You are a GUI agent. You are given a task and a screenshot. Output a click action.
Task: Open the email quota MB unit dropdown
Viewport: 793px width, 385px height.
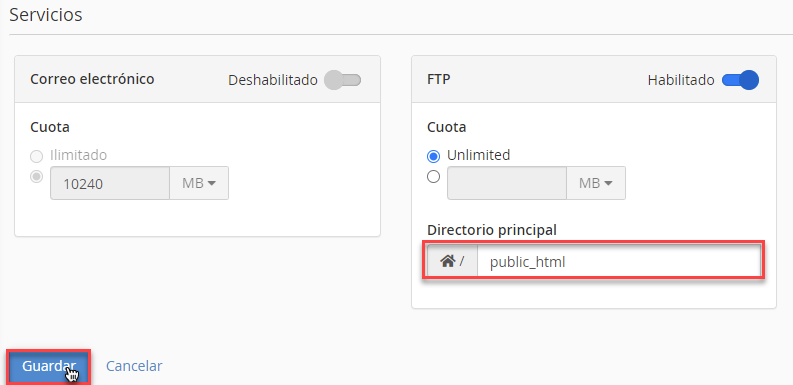(199, 183)
